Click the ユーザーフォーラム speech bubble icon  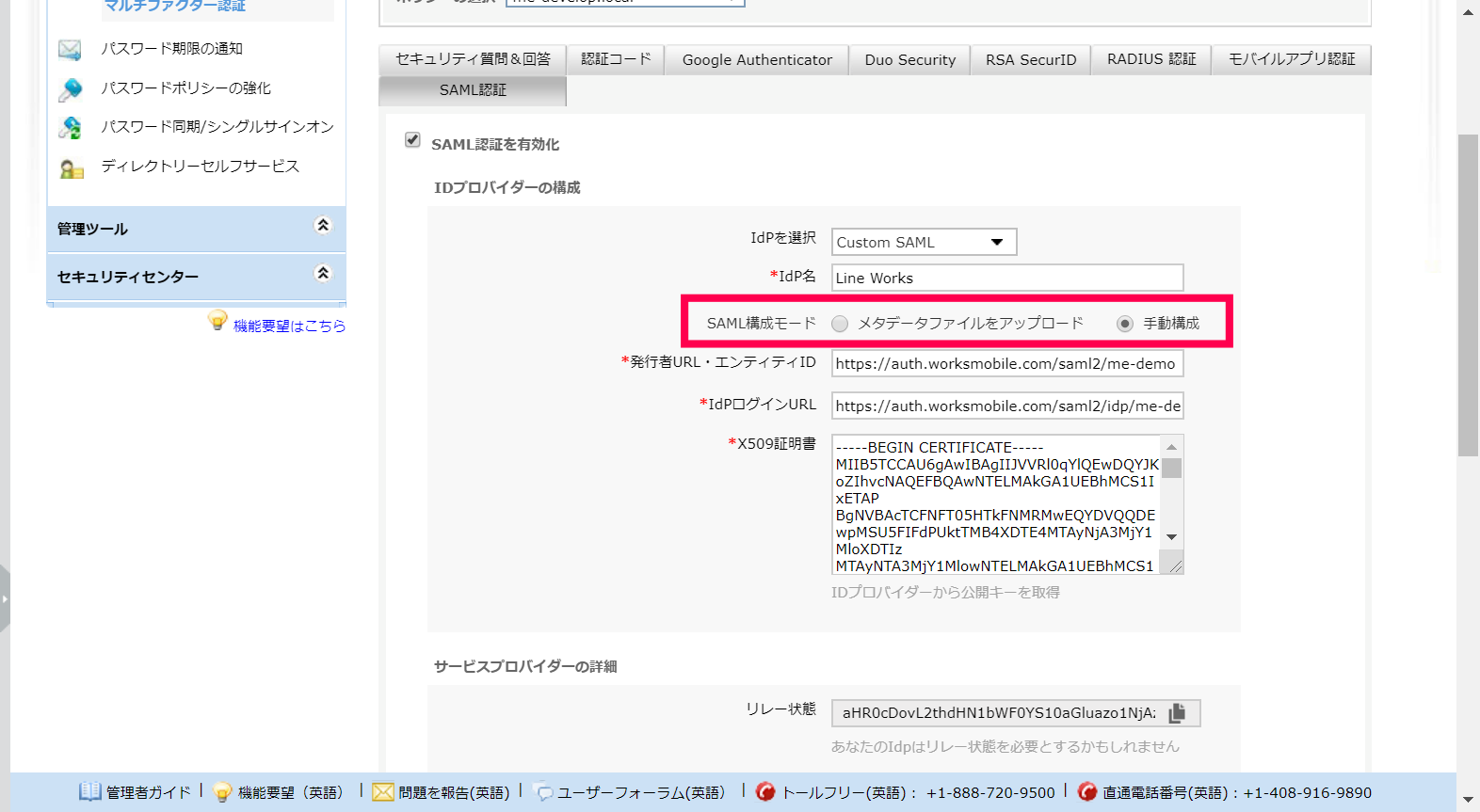(x=543, y=793)
